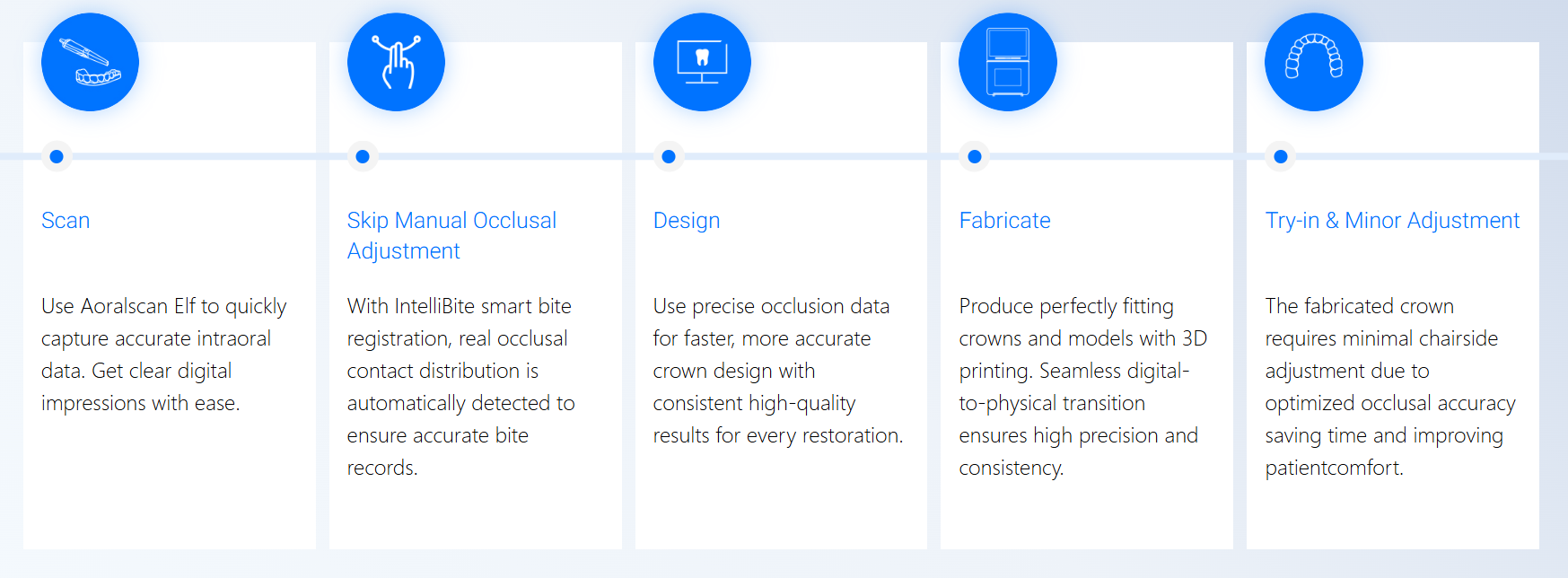Select the Fabricate step timeline dot

point(975,156)
